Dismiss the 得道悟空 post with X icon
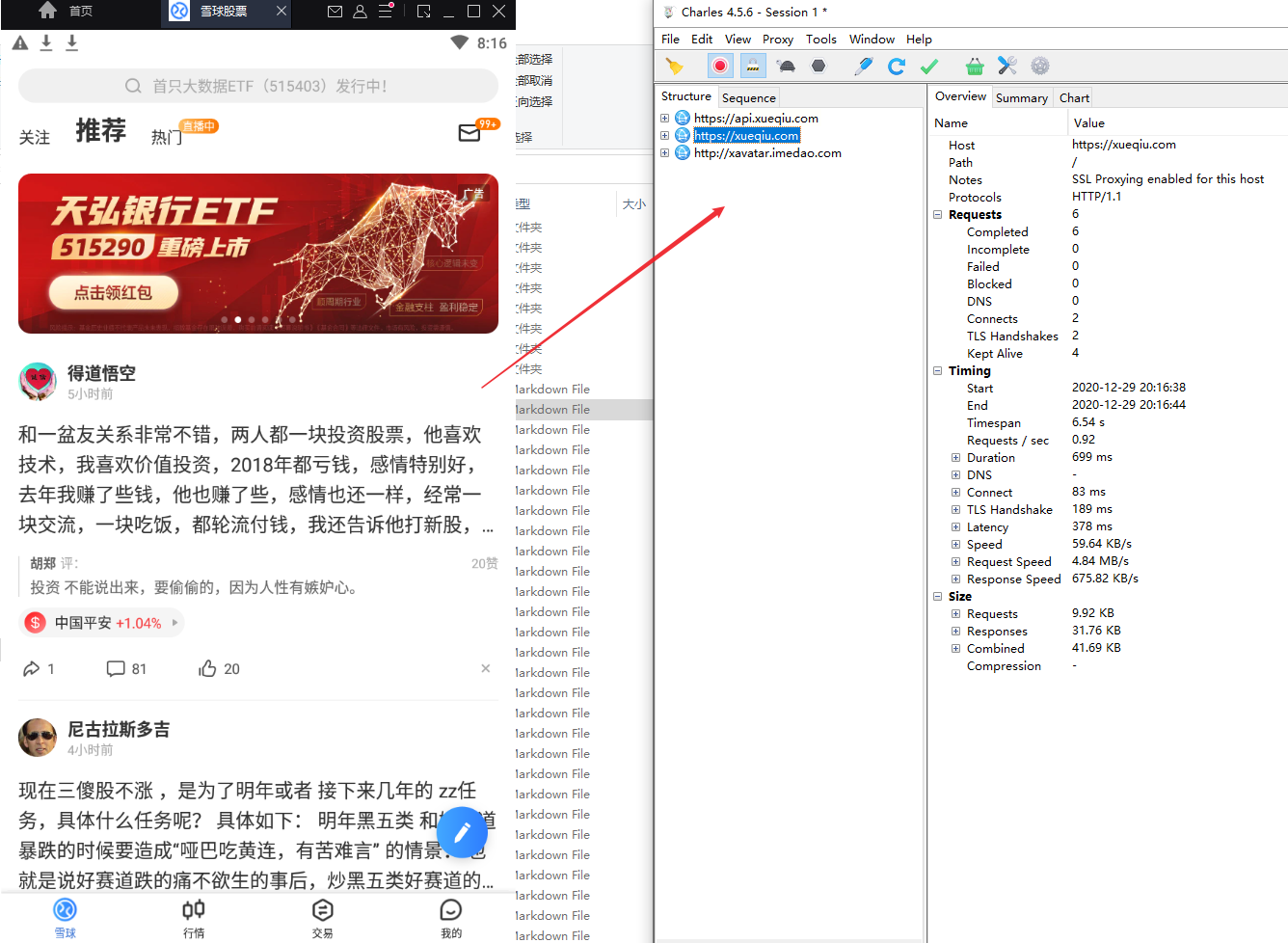 click(486, 668)
